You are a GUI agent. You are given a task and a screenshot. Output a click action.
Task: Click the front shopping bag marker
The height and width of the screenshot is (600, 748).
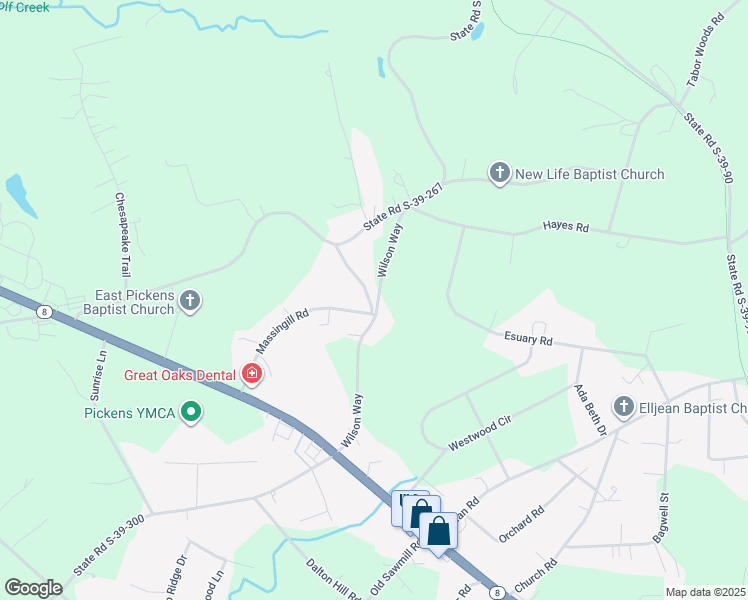tap(438, 533)
